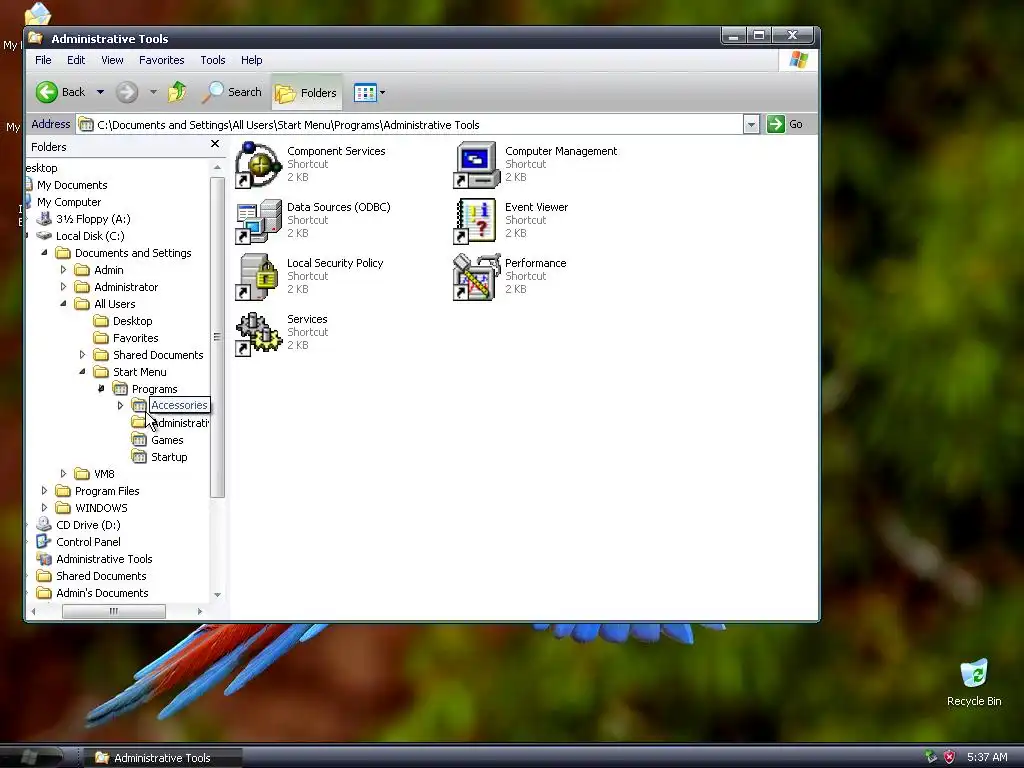Viewport: 1024px width, 768px height.
Task: Select the Data Sources (ODBC) icon
Action: point(258,221)
